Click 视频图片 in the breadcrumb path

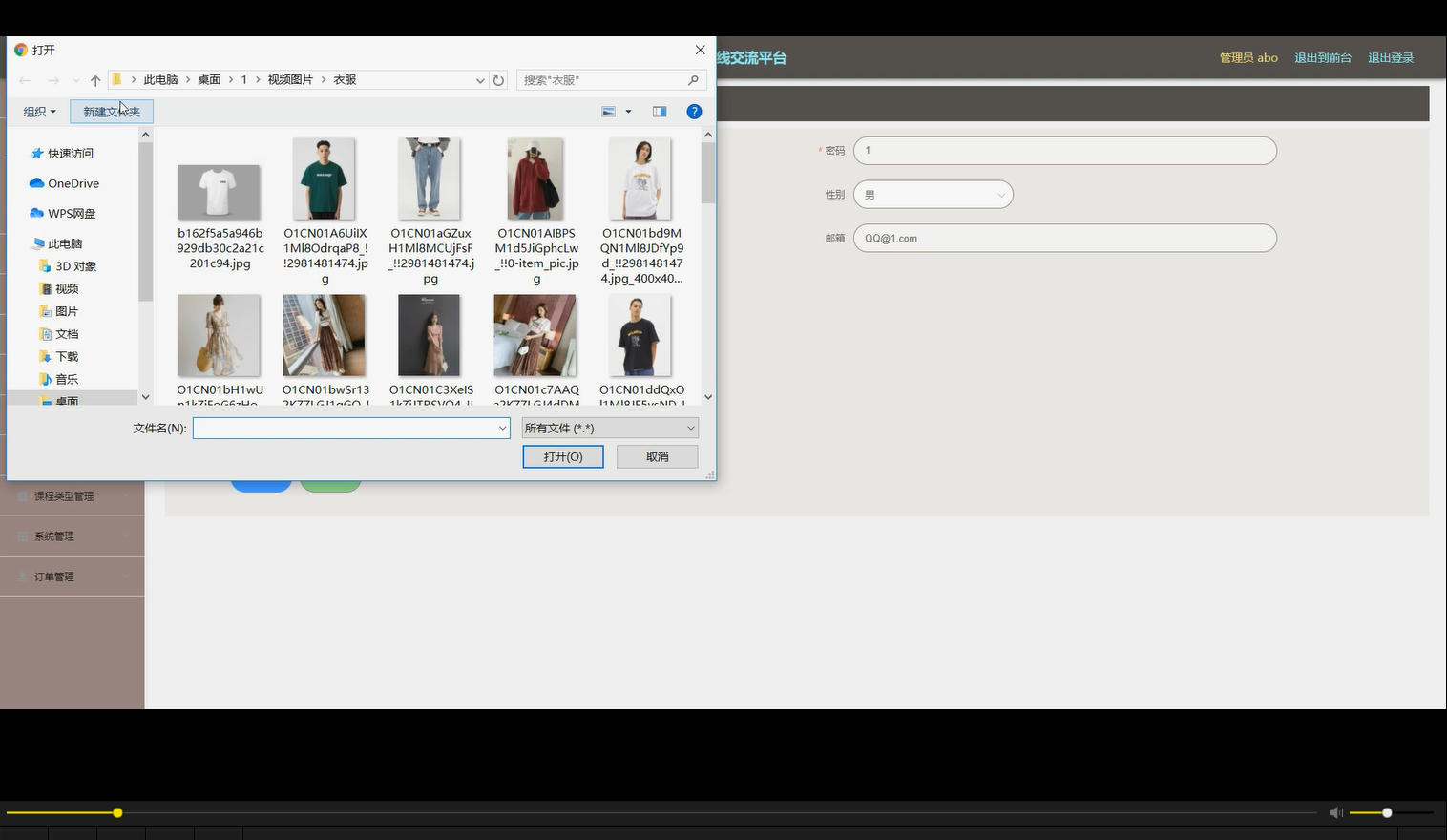(290, 80)
